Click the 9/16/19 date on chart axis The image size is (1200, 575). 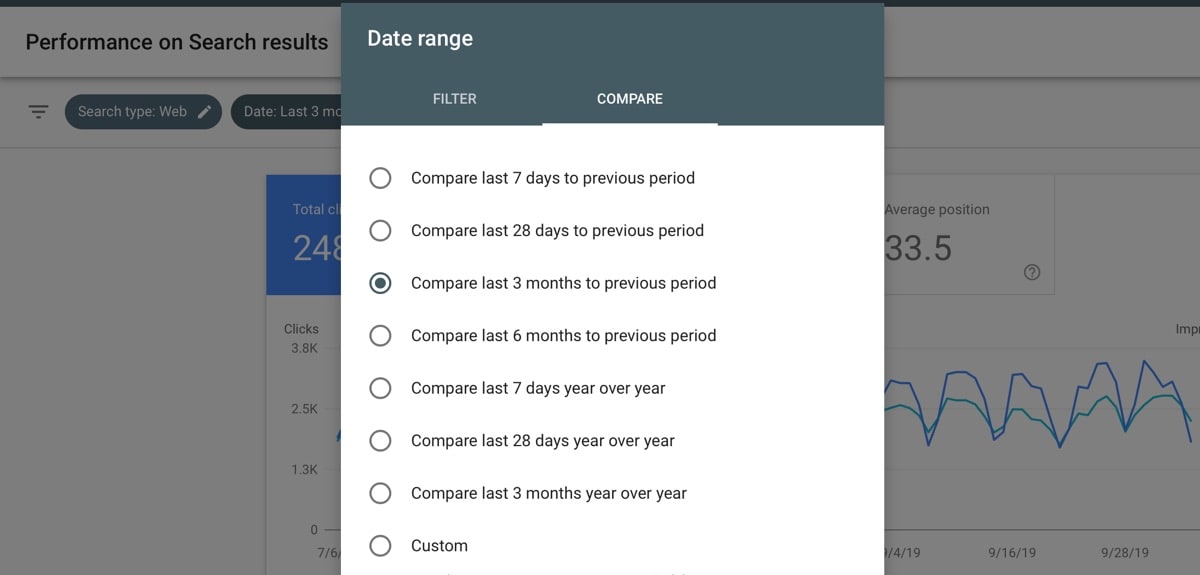(1011, 552)
